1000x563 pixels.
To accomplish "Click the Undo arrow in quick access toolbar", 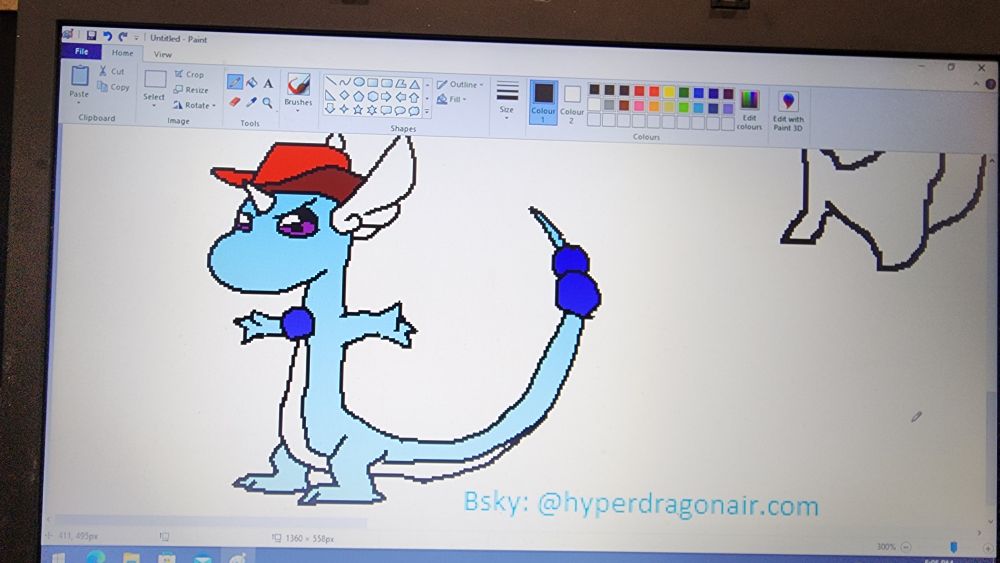I will click(x=107, y=36).
